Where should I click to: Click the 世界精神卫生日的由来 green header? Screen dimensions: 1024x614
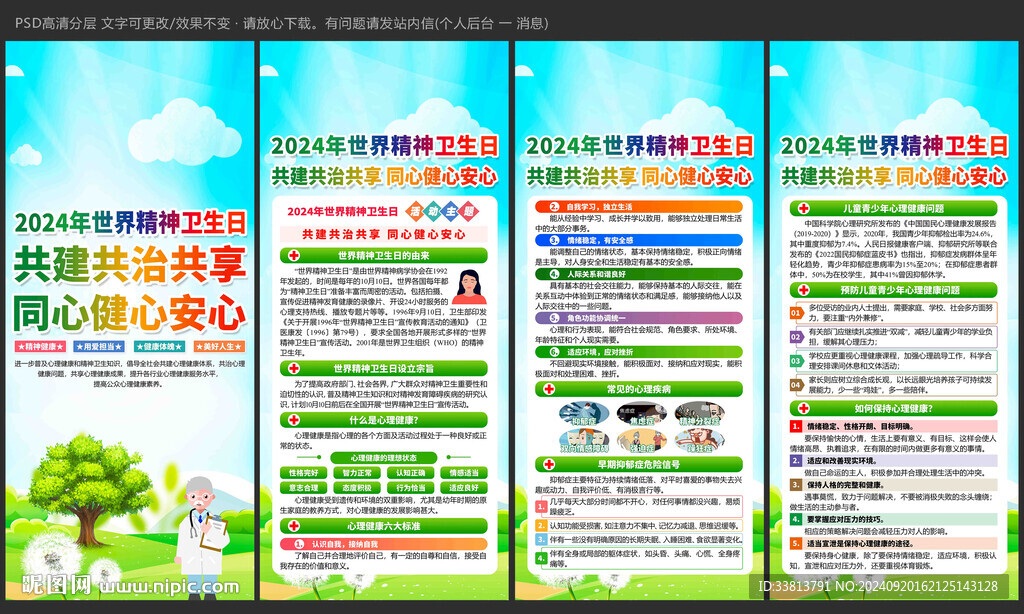coord(383,255)
